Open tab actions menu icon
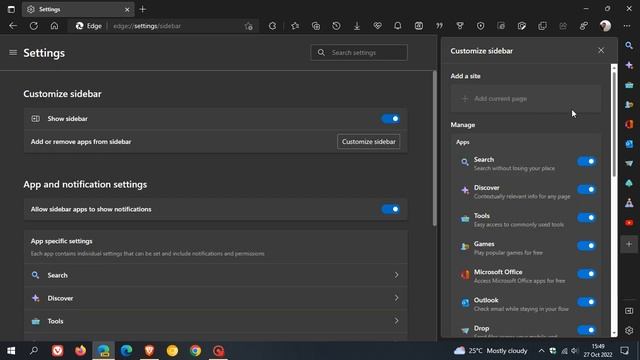The height and width of the screenshot is (360, 640). pyautogui.click(x=11, y=9)
